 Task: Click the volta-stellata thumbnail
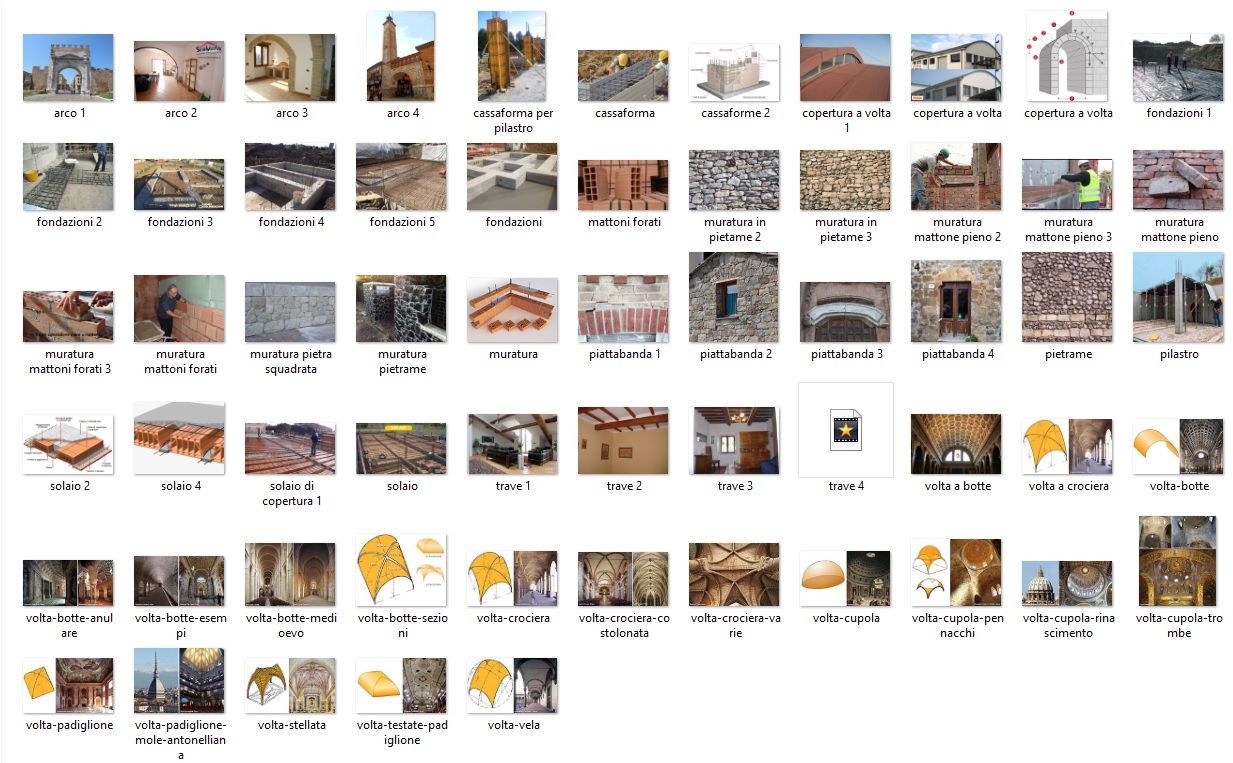click(290, 686)
